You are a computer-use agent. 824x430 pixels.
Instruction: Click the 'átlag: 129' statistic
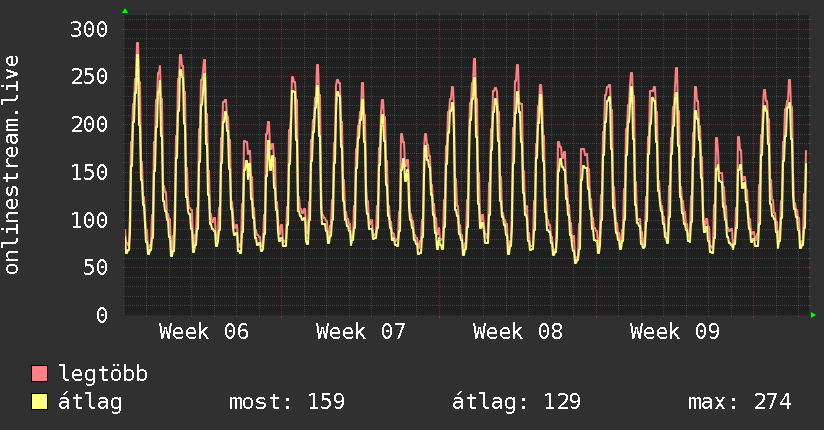[517, 402]
